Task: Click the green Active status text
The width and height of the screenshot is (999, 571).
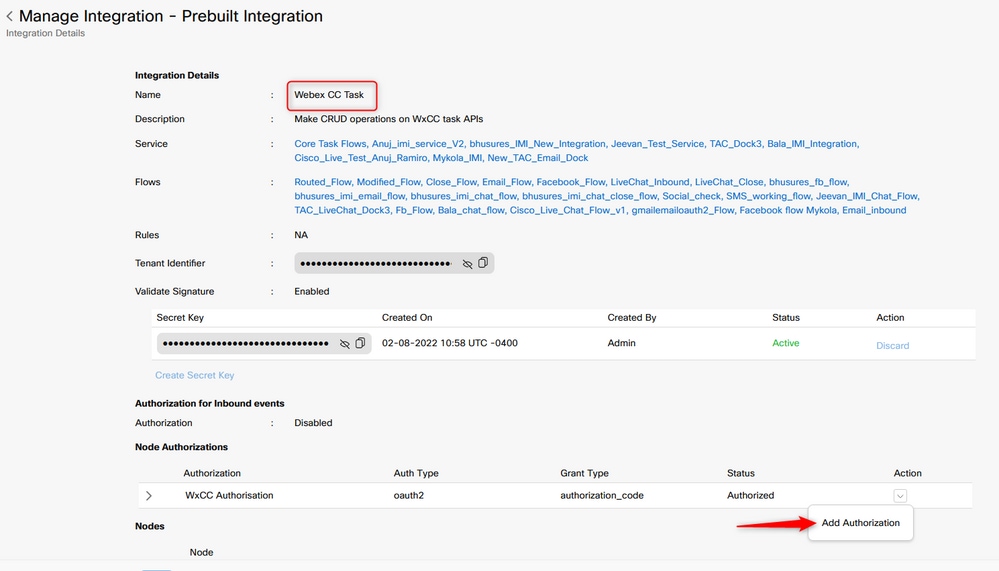Action: pyautogui.click(x=786, y=343)
